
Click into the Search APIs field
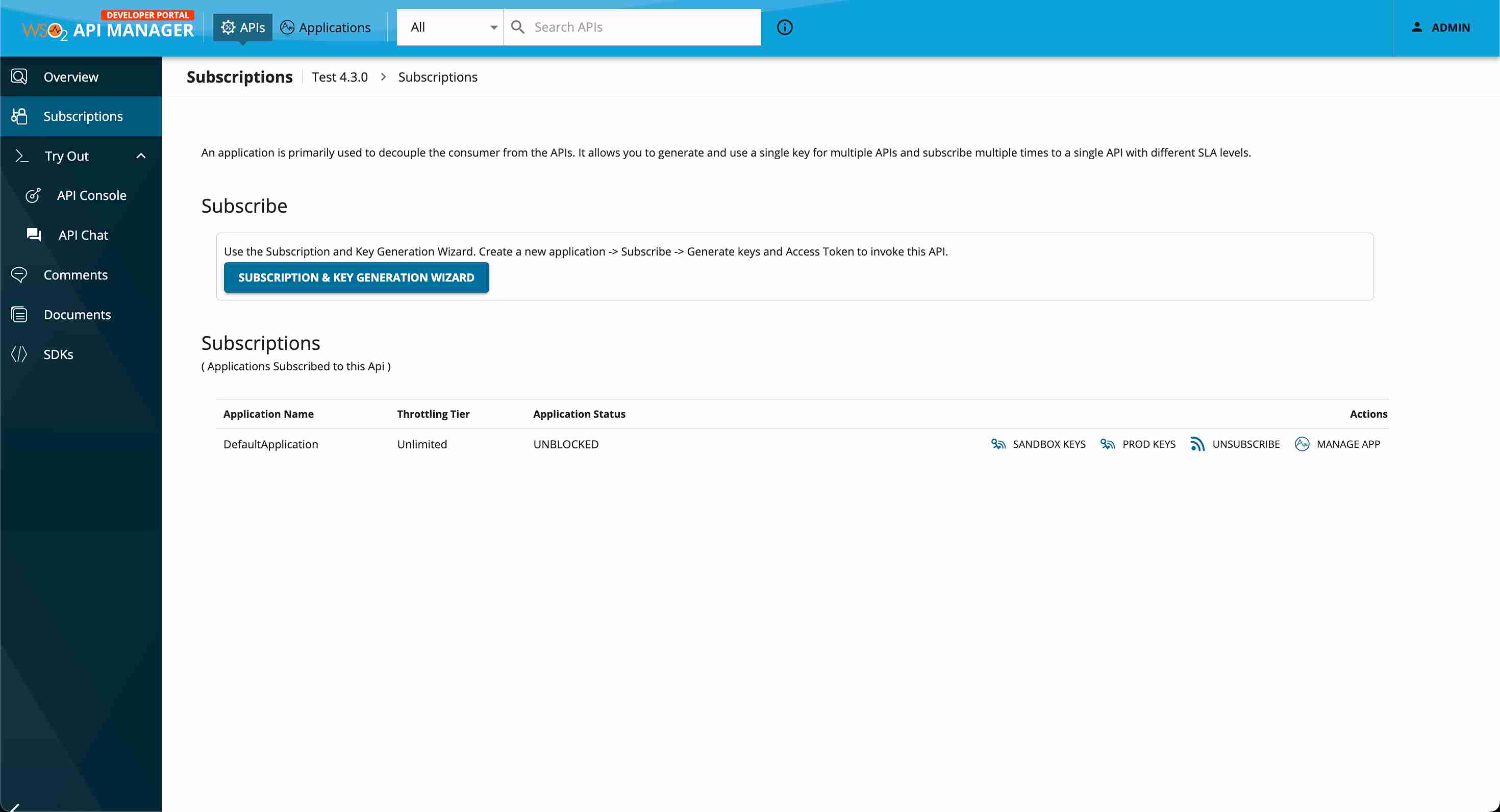(640, 28)
